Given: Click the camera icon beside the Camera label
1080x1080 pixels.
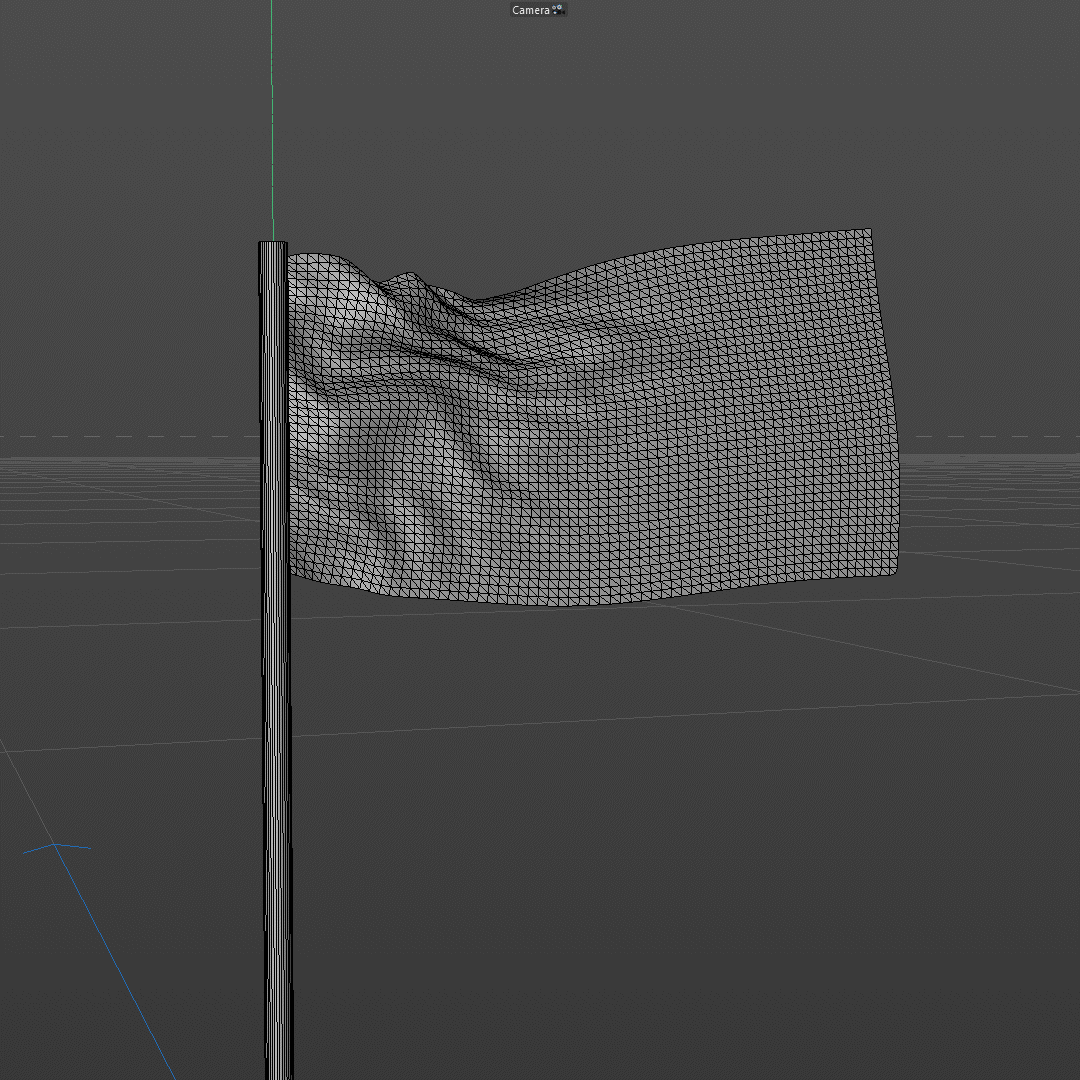Looking at the screenshot, I should [558, 10].
